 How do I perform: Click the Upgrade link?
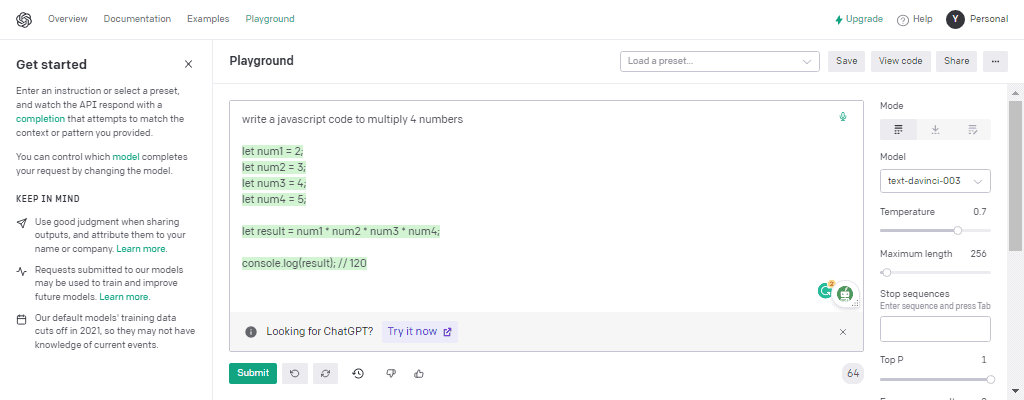tap(859, 19)
